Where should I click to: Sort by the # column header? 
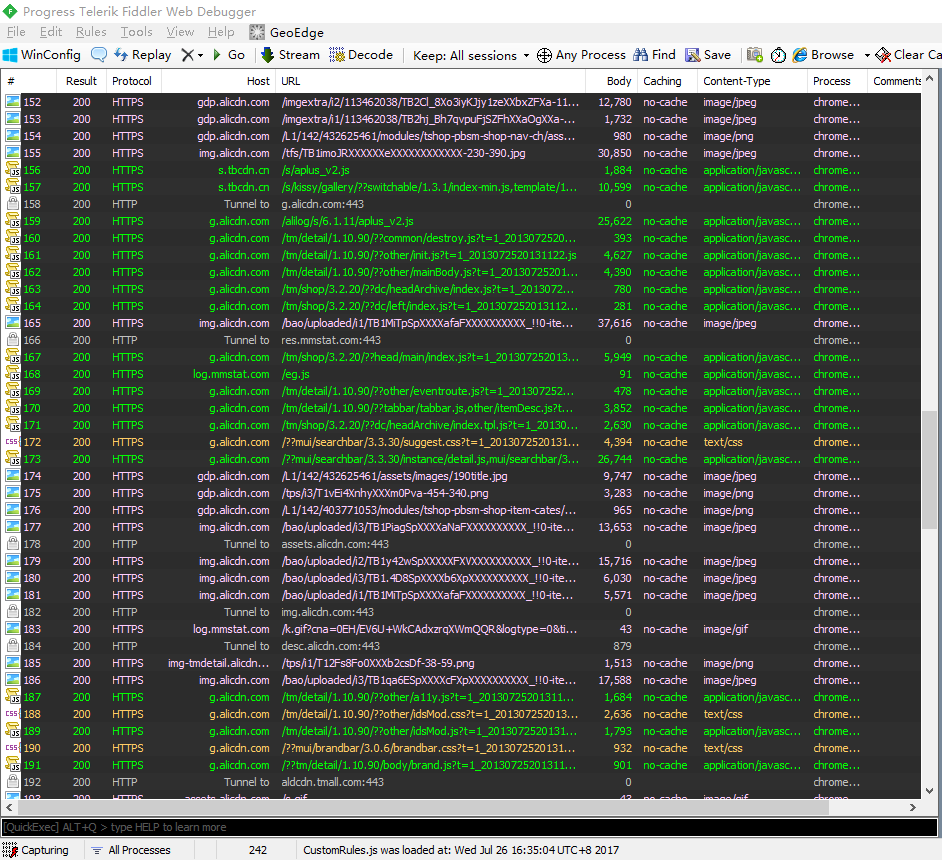coord(28,81)
